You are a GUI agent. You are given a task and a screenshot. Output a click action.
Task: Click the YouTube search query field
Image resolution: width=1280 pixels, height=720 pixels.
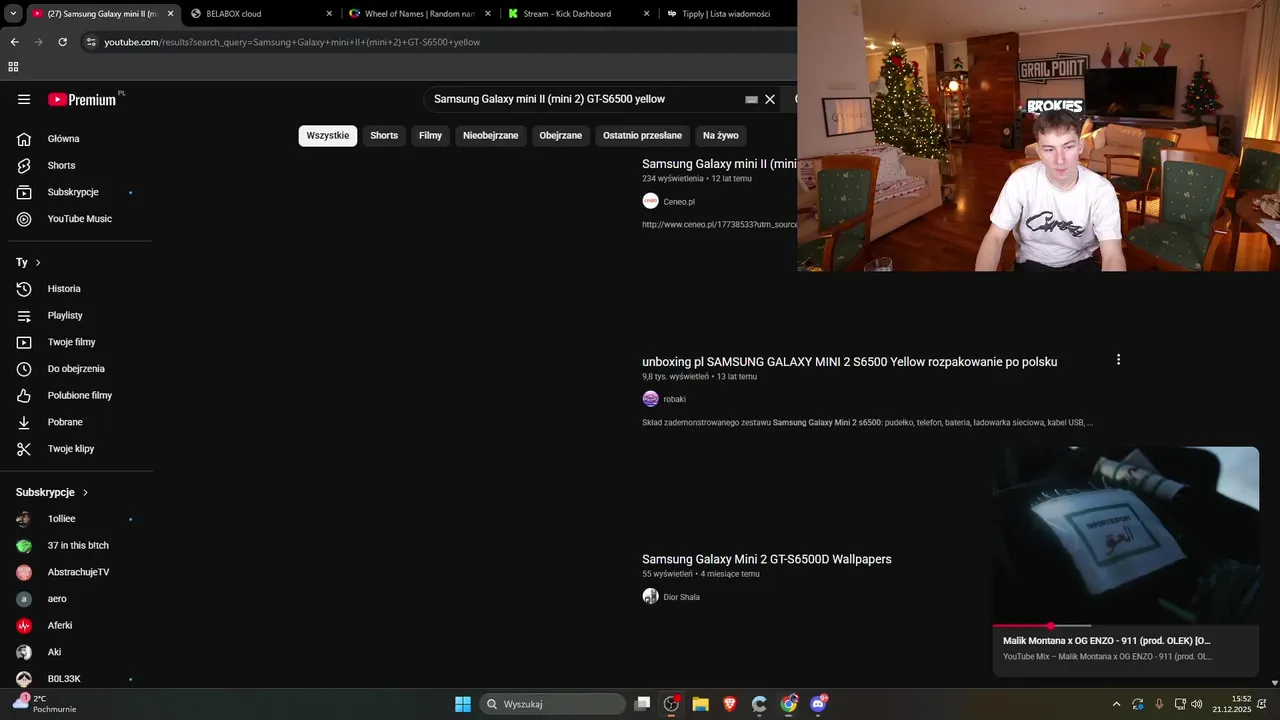pos(585,99)
